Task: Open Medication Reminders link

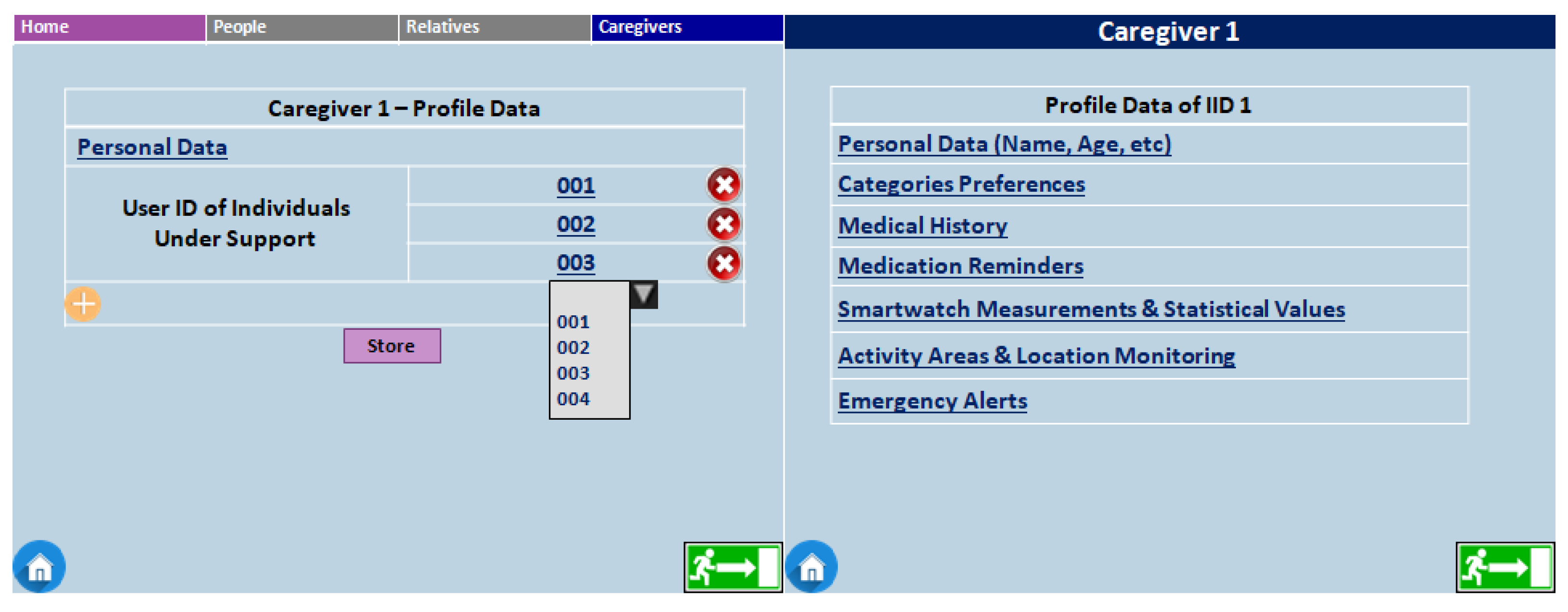Action: [x=960, y=266]
